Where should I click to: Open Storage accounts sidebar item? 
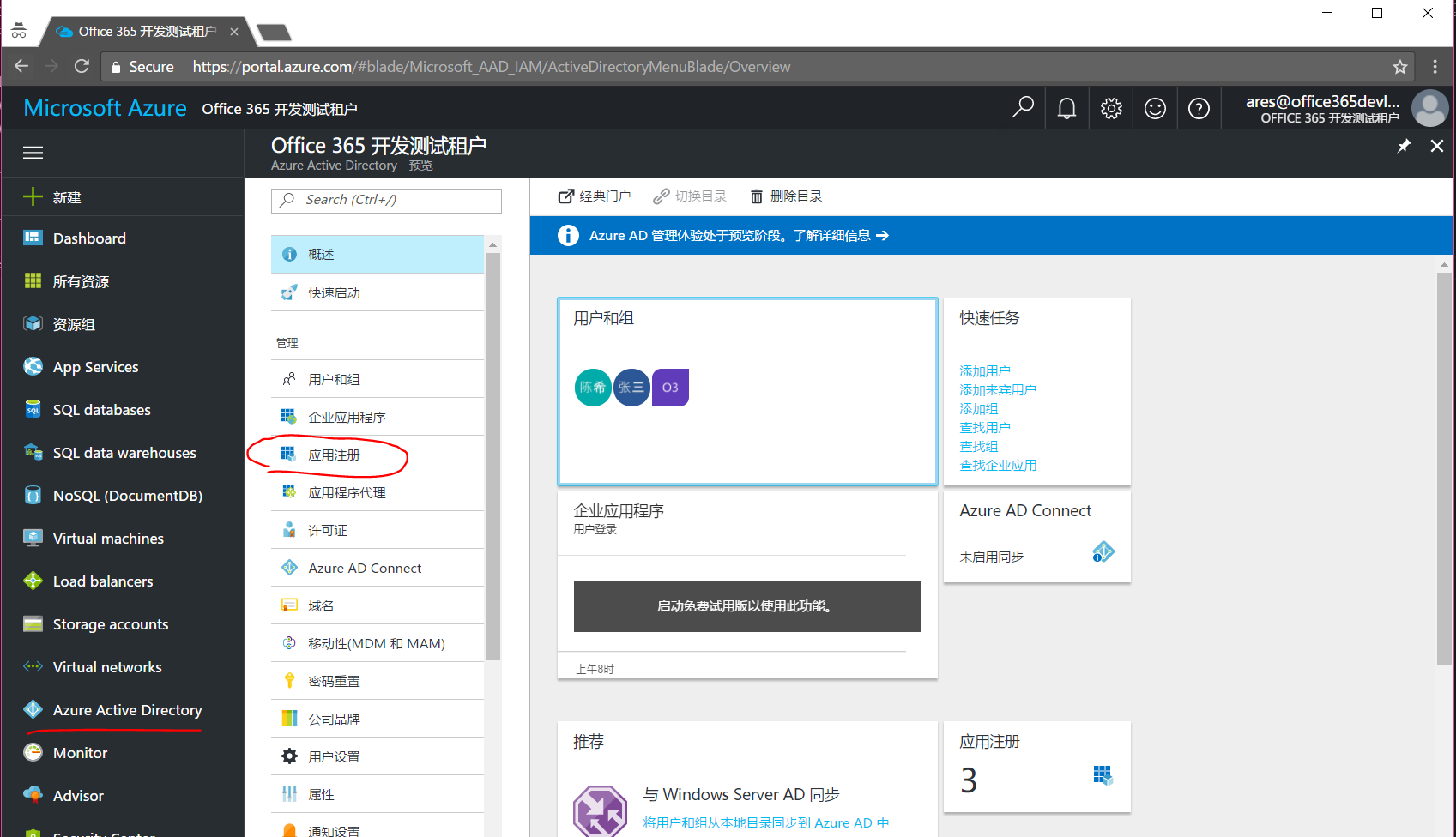[123, 624]
